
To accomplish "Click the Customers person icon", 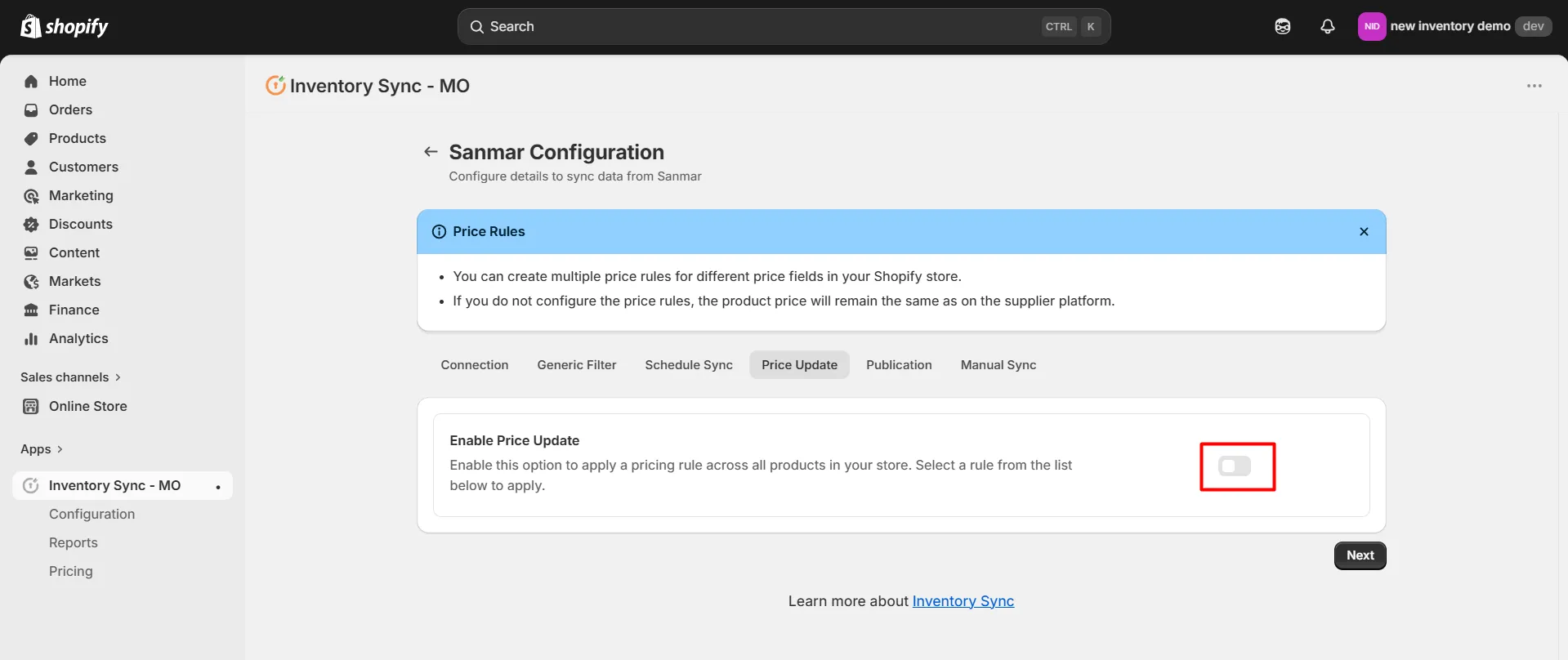I will coord(31,167).
